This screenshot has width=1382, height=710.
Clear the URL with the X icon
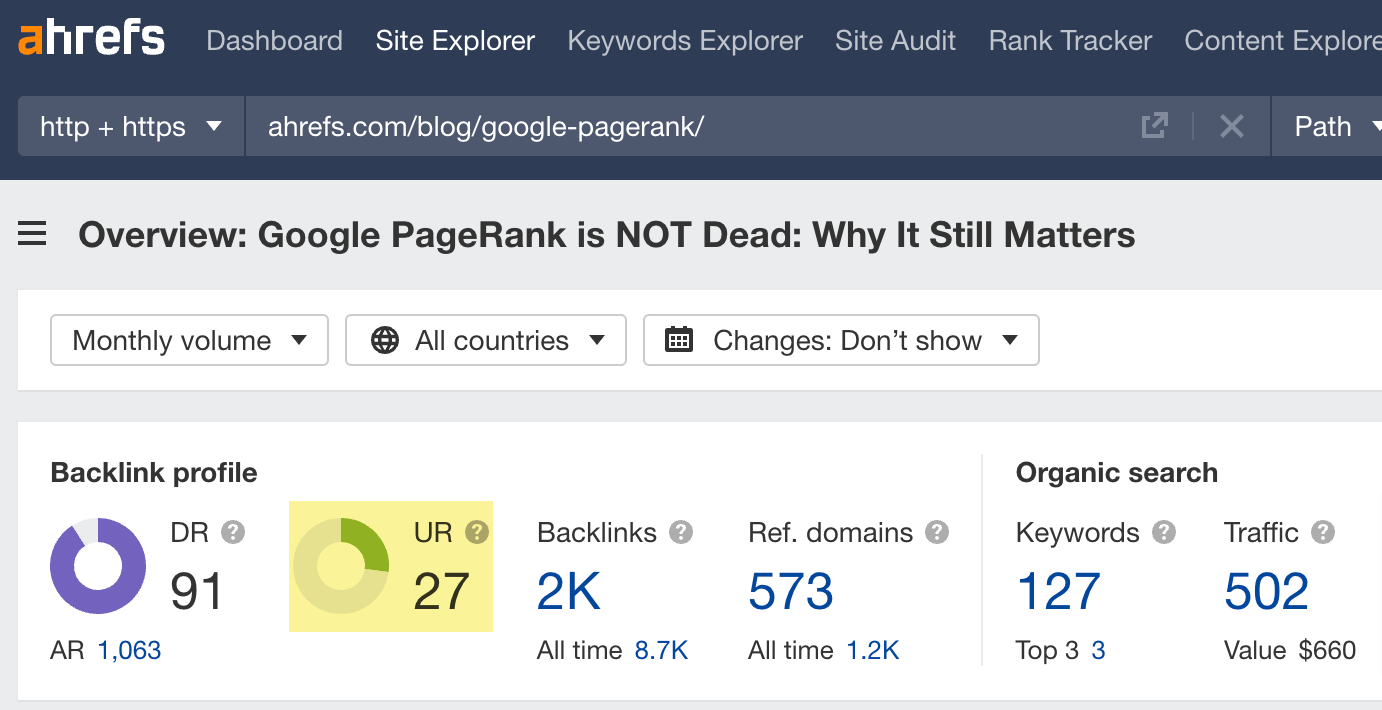(x=1231, y=126)
